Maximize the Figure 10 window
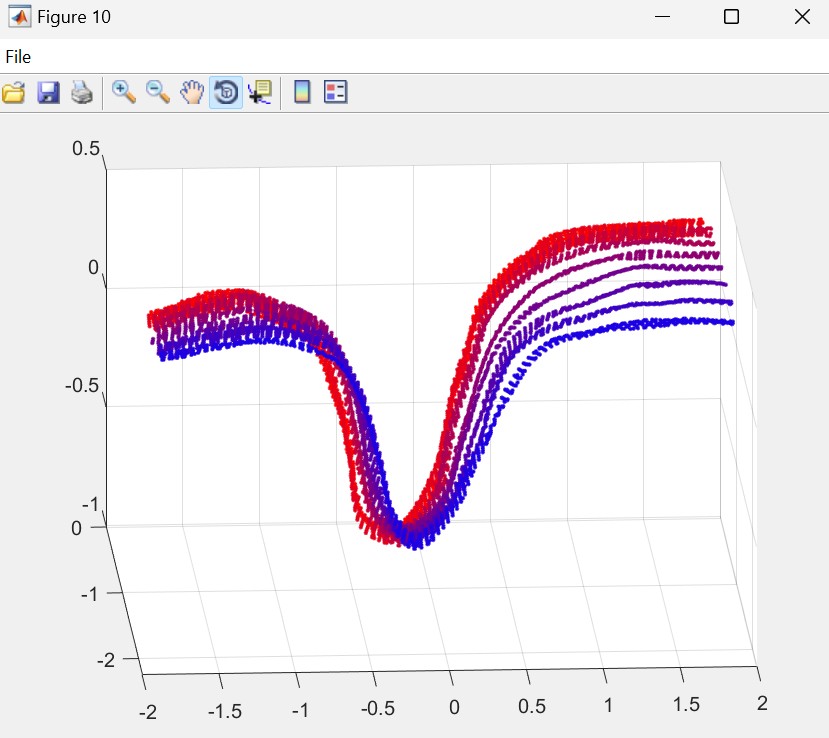 click(731, 17)
